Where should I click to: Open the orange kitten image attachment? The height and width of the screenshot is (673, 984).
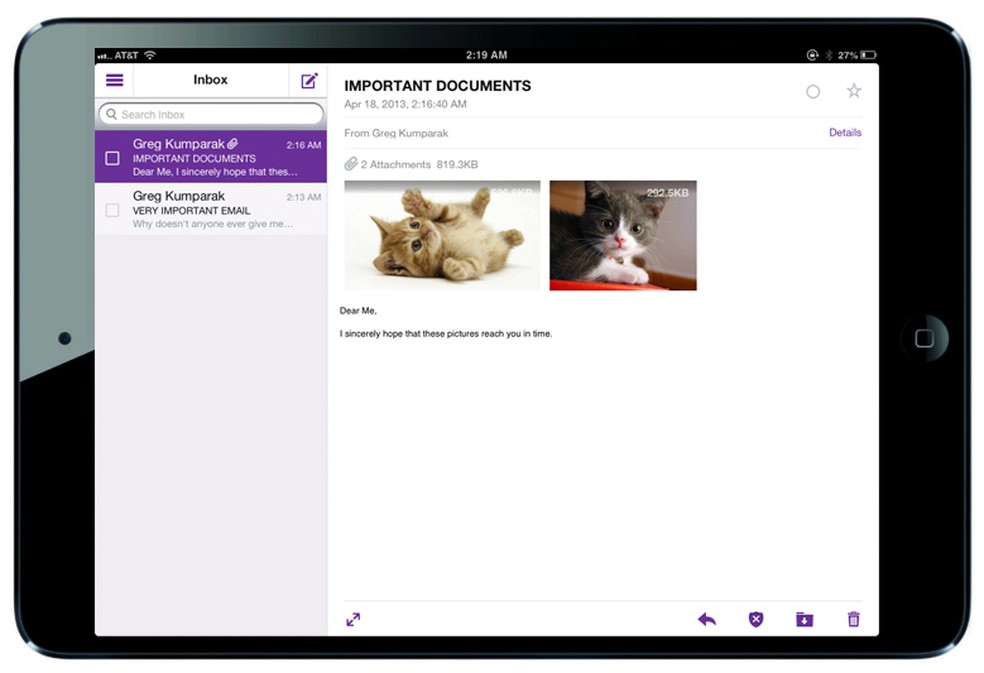click(441, 234)
